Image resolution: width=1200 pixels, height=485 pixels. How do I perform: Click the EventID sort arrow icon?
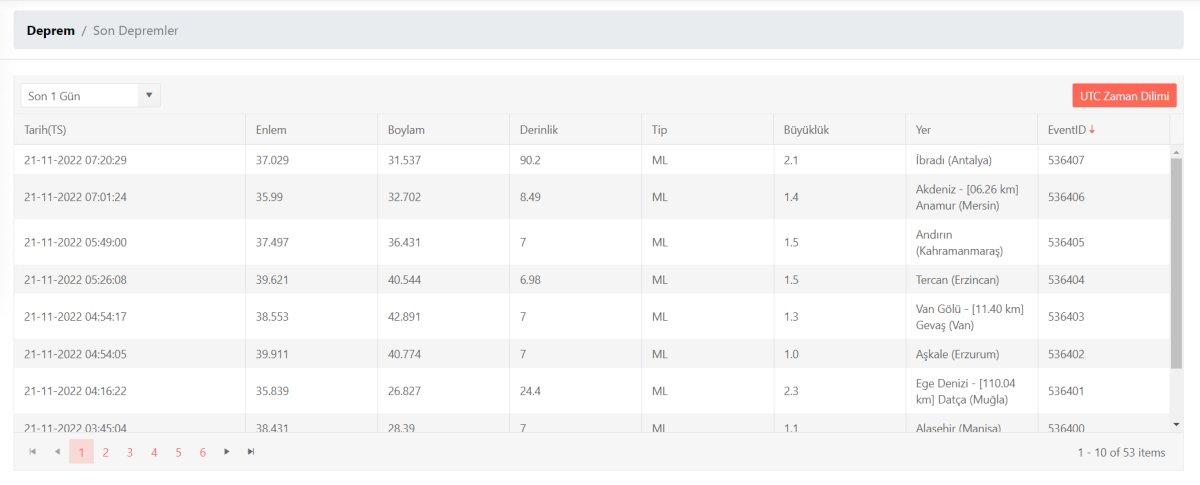pos(1092,130)
